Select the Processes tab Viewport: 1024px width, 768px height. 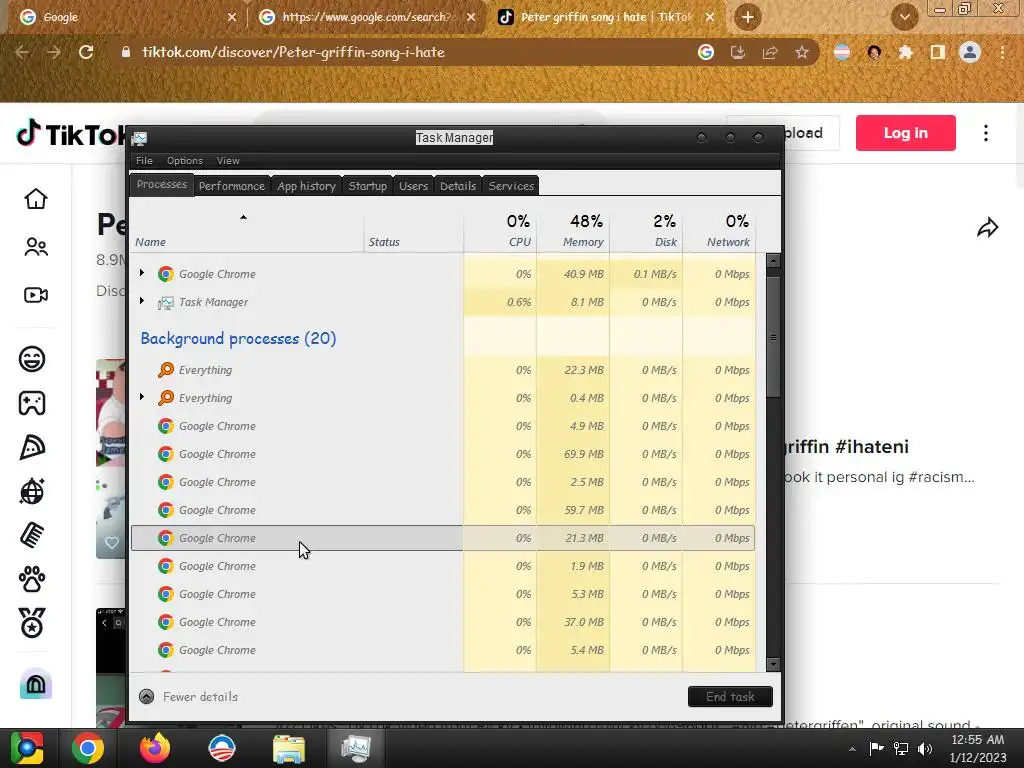click(x=161, y=185)
